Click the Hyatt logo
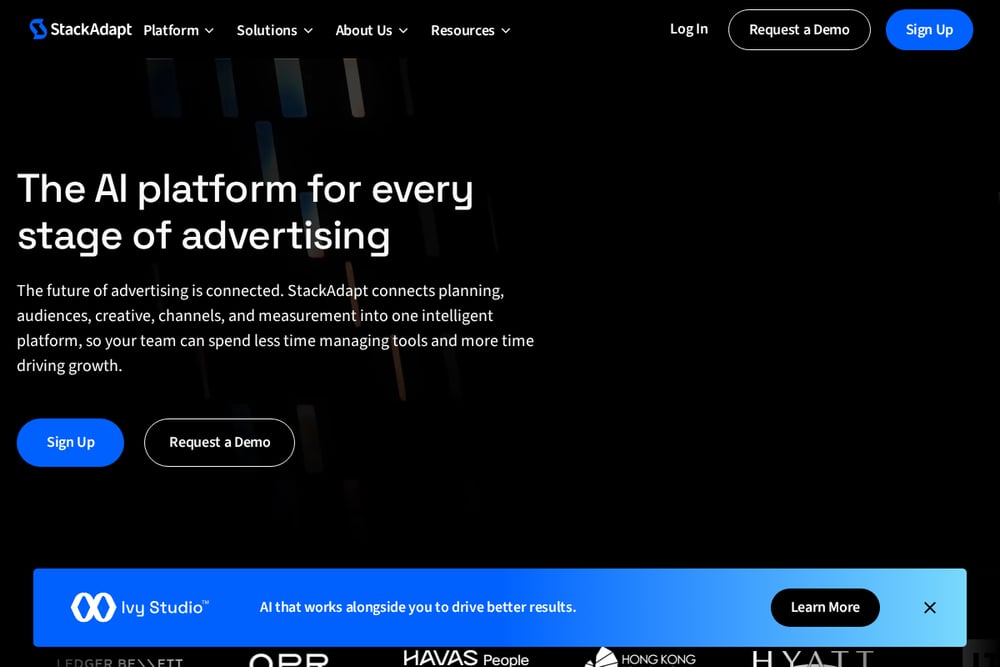Image resolution: width=1000 pixels, height=667 pixels. 812,658
